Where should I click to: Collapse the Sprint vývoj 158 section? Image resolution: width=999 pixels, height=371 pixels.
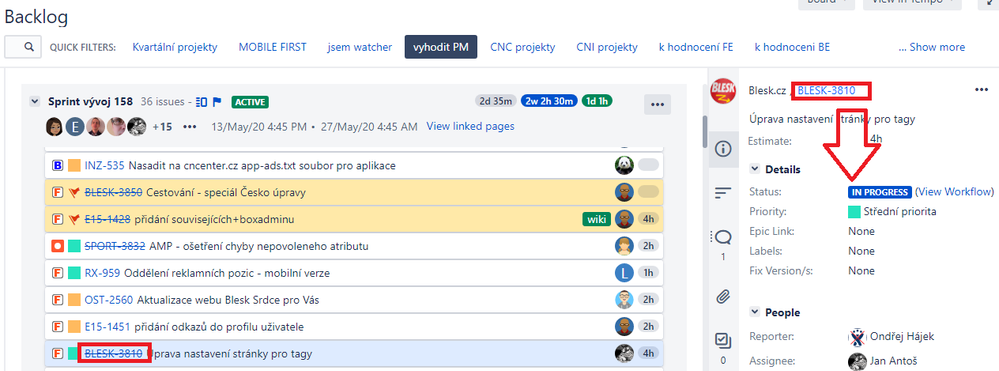pos(34,101)
